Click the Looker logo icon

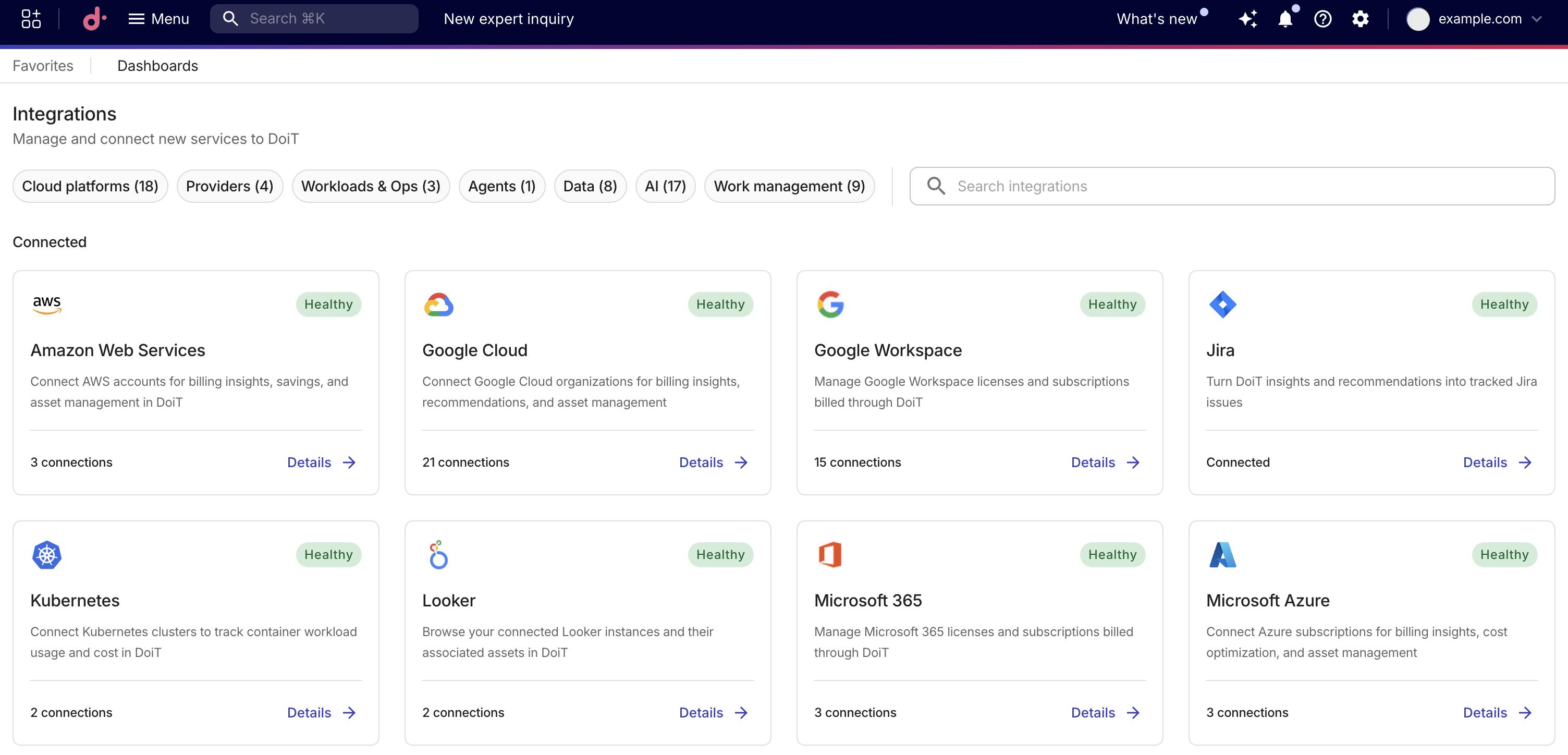(438, 555)
